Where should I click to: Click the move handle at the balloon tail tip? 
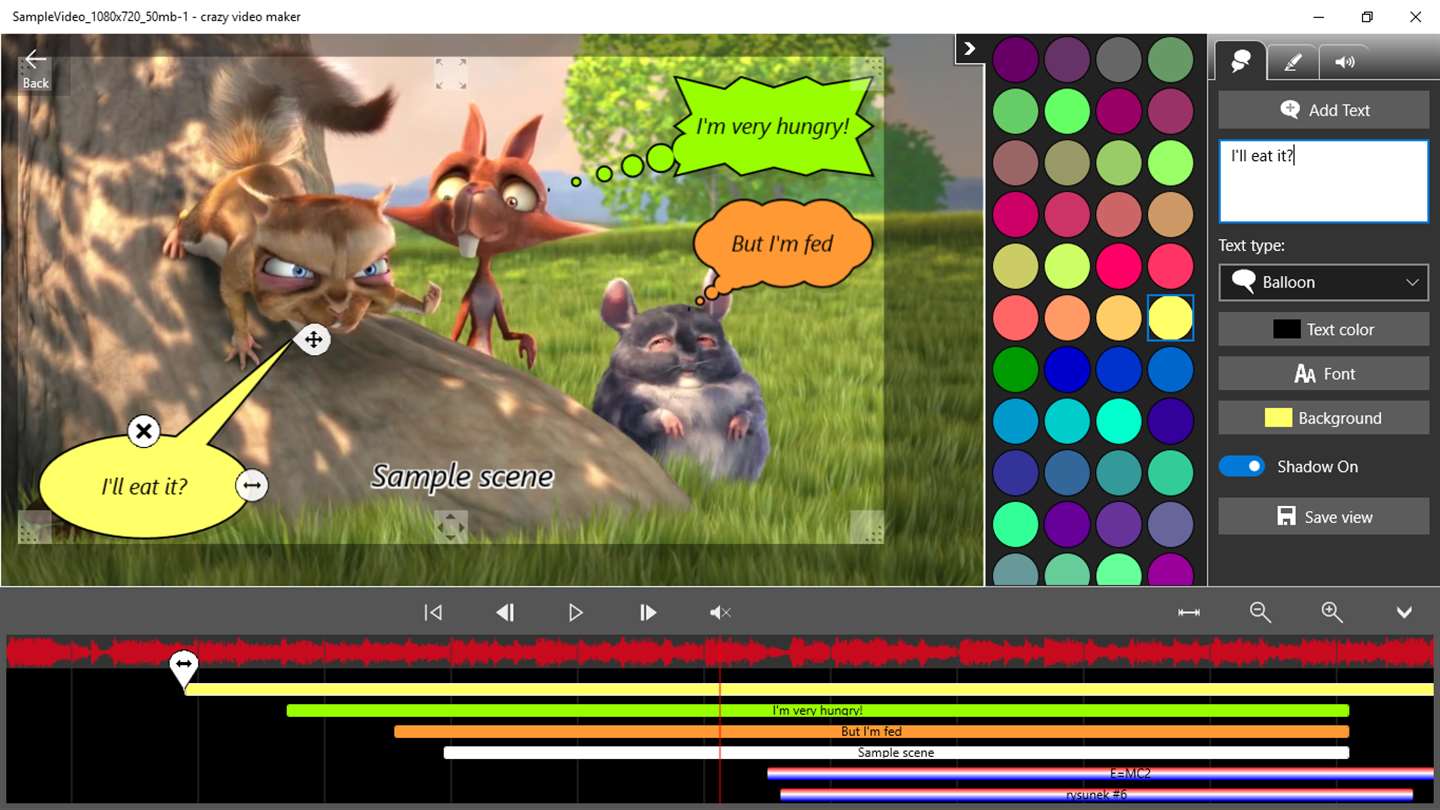[x=313, y=340]
